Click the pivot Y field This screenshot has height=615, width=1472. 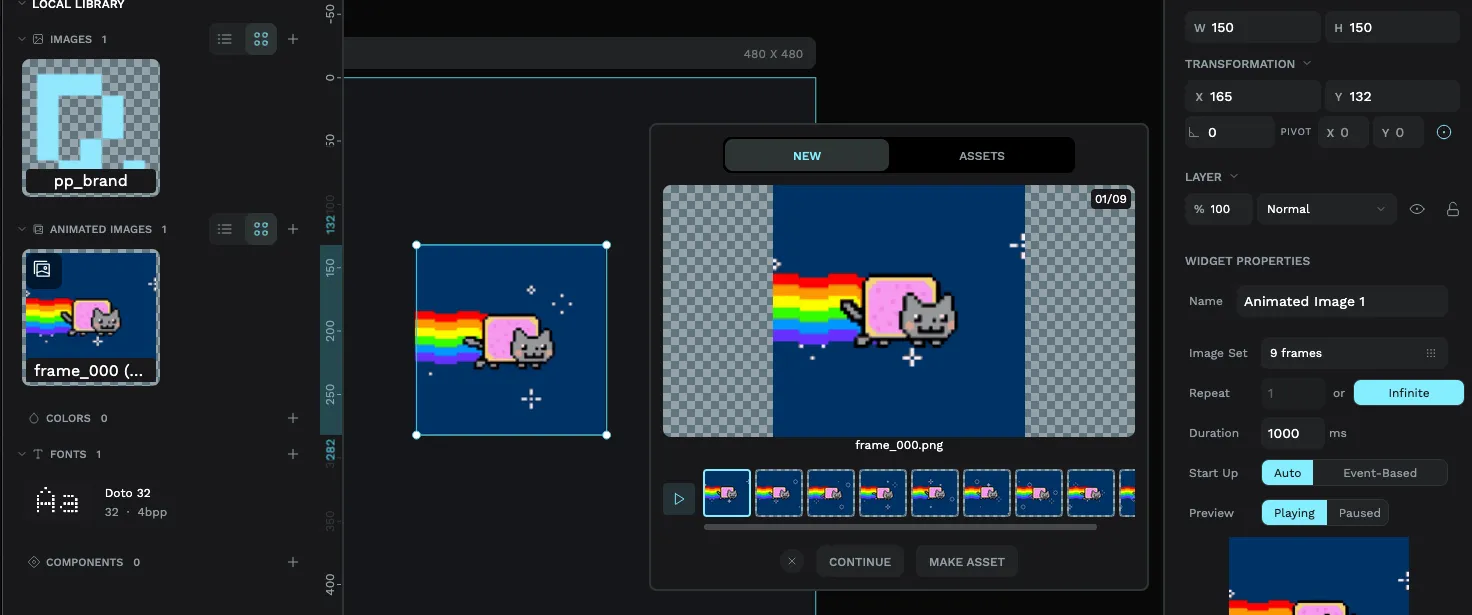point(1398,132)
